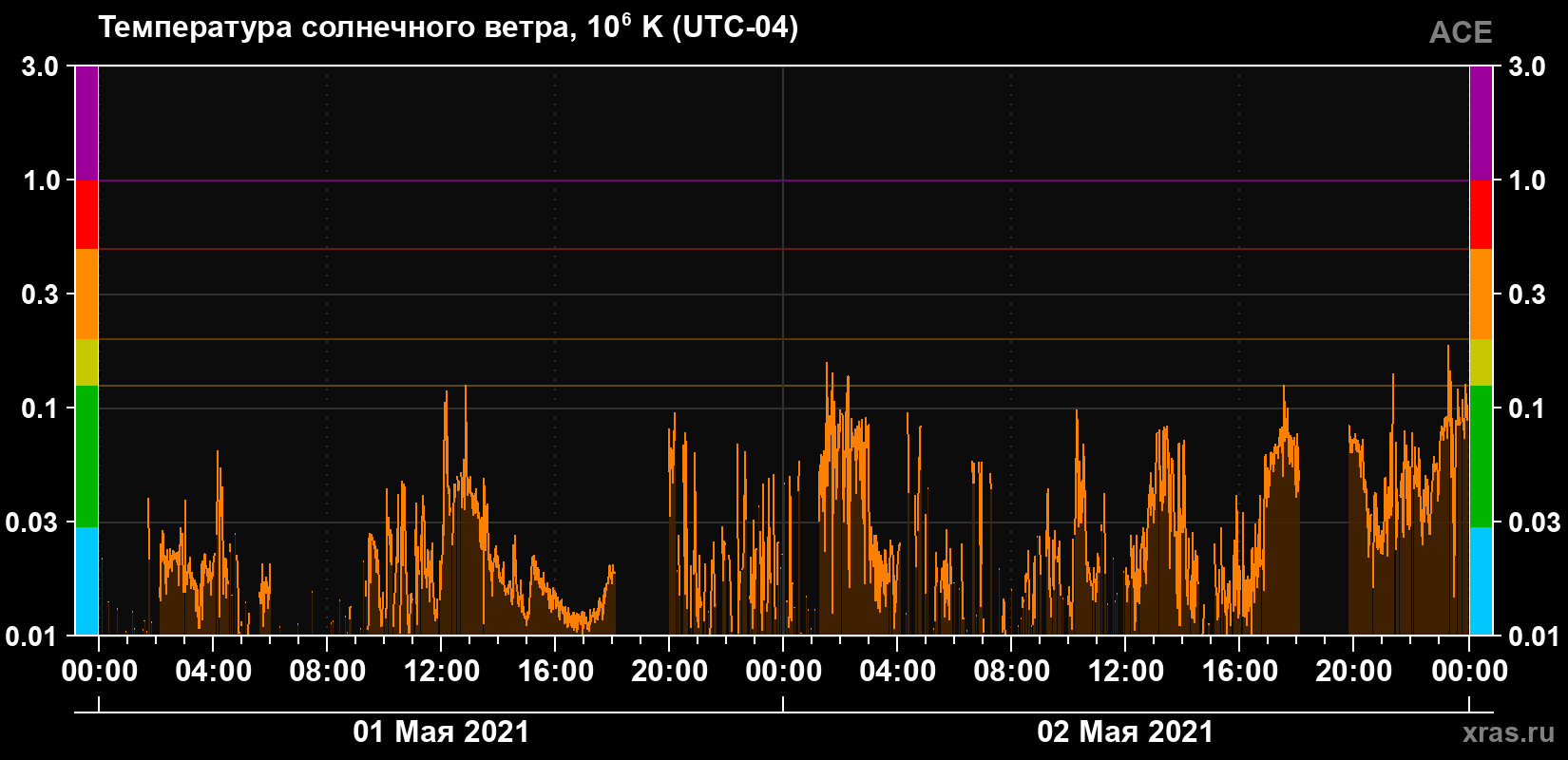1568x760 pixels.
Task: Select the "02 Мая 2021" date label
Action: [1125, 731]
